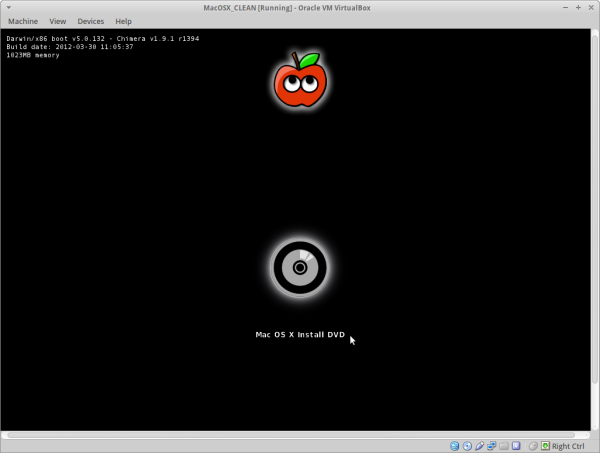Minimize the VirtualBox window
The image size is (600, 453).
pyautogui.click(x=565, y=8)
